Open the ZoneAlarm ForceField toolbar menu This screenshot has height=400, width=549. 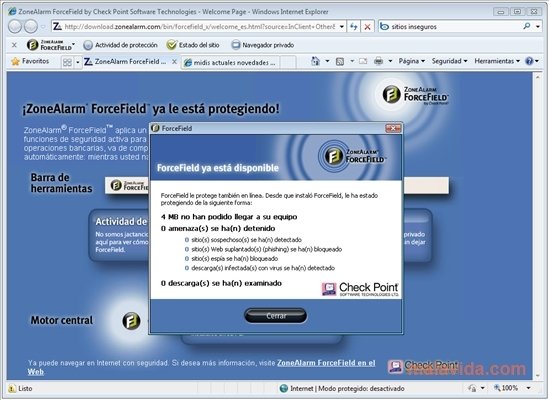click(x=51, y=45)
